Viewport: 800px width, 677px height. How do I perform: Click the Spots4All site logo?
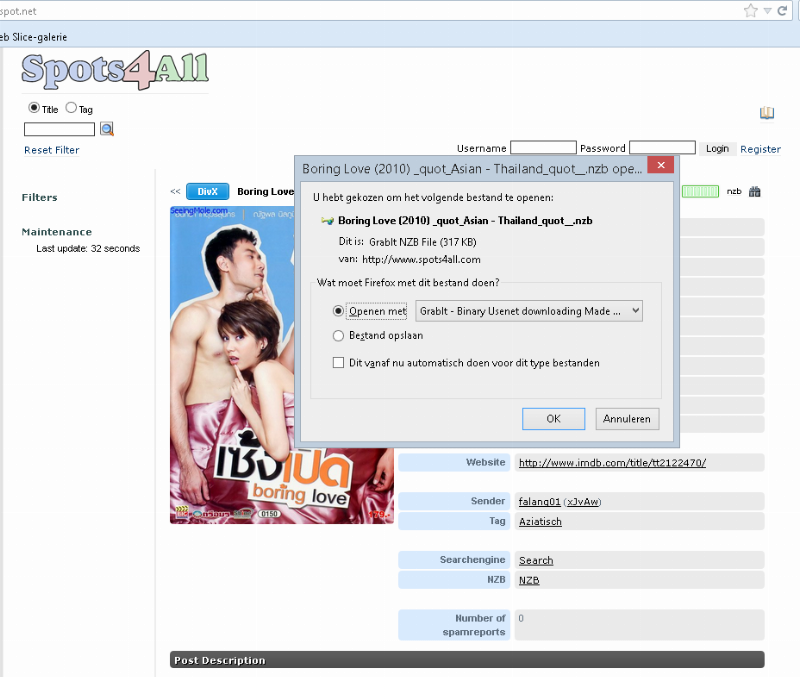point(113,71)
